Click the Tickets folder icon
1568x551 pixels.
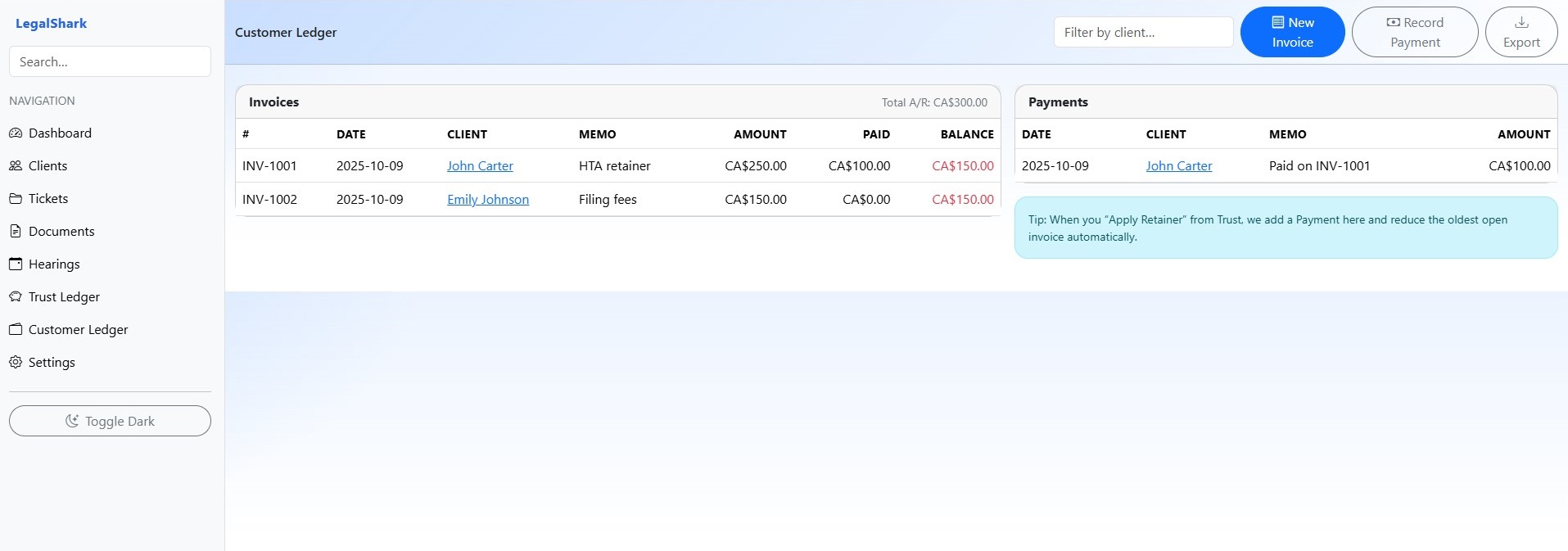click(16, 198)
